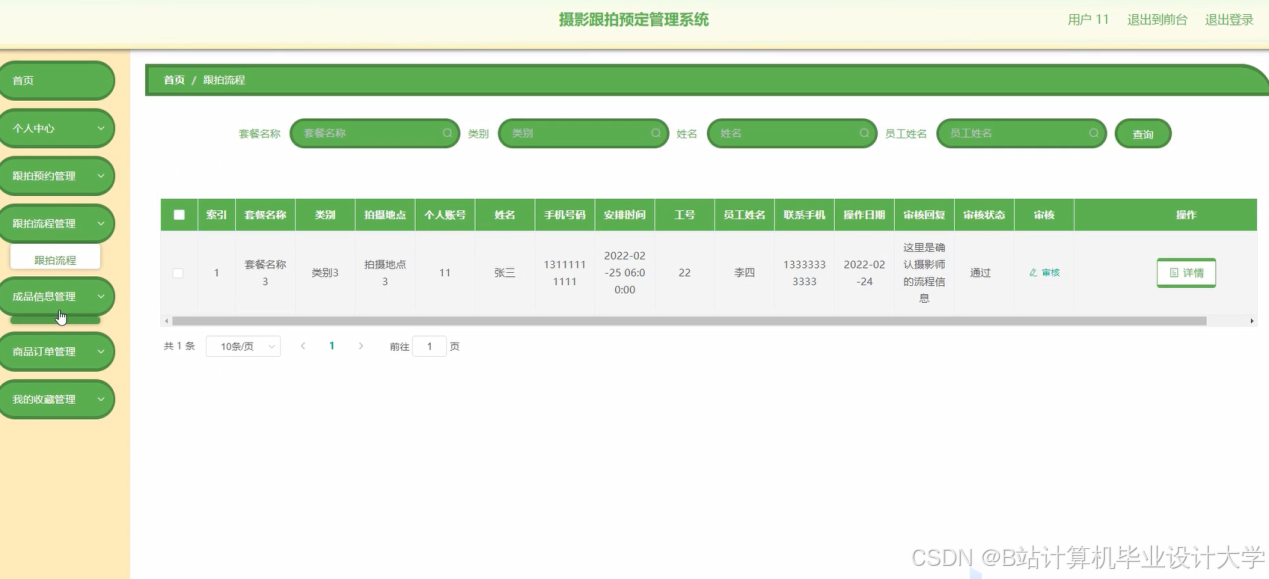1269x579 pixels.
Task: Click the phone cell 13111111111
Action: tap(565, 273)
